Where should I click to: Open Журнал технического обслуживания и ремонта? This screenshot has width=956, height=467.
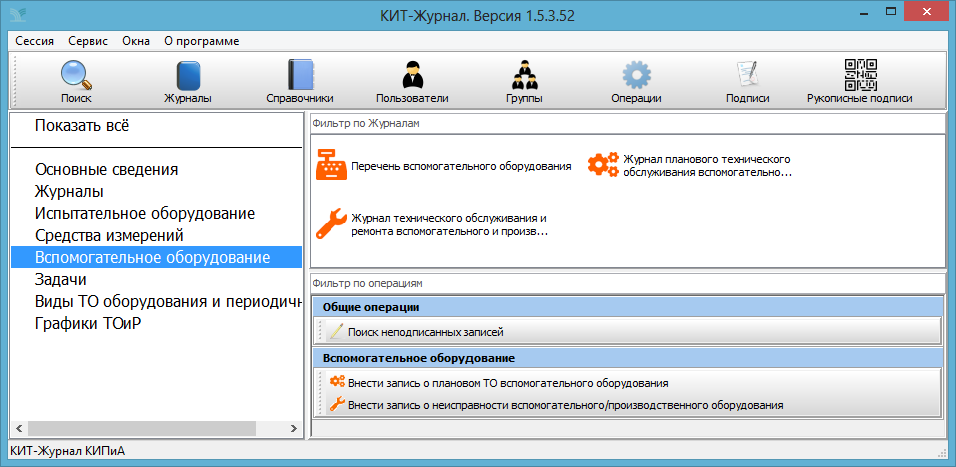448,225
